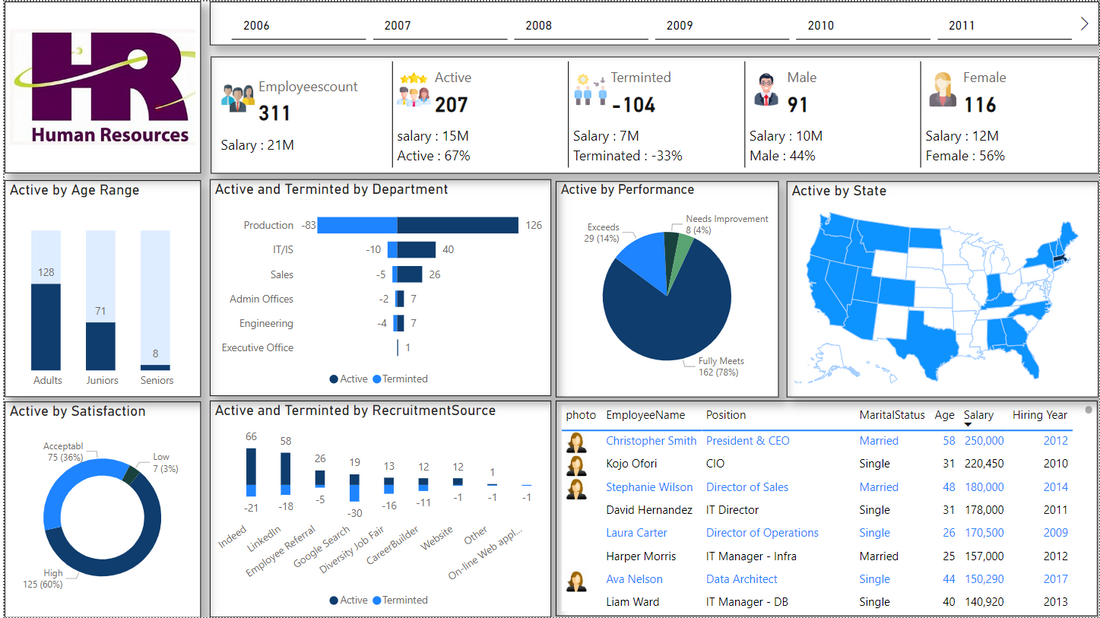
Task: Click Stephanie Wilson's photo icon
Action: [x=577, y=488]
